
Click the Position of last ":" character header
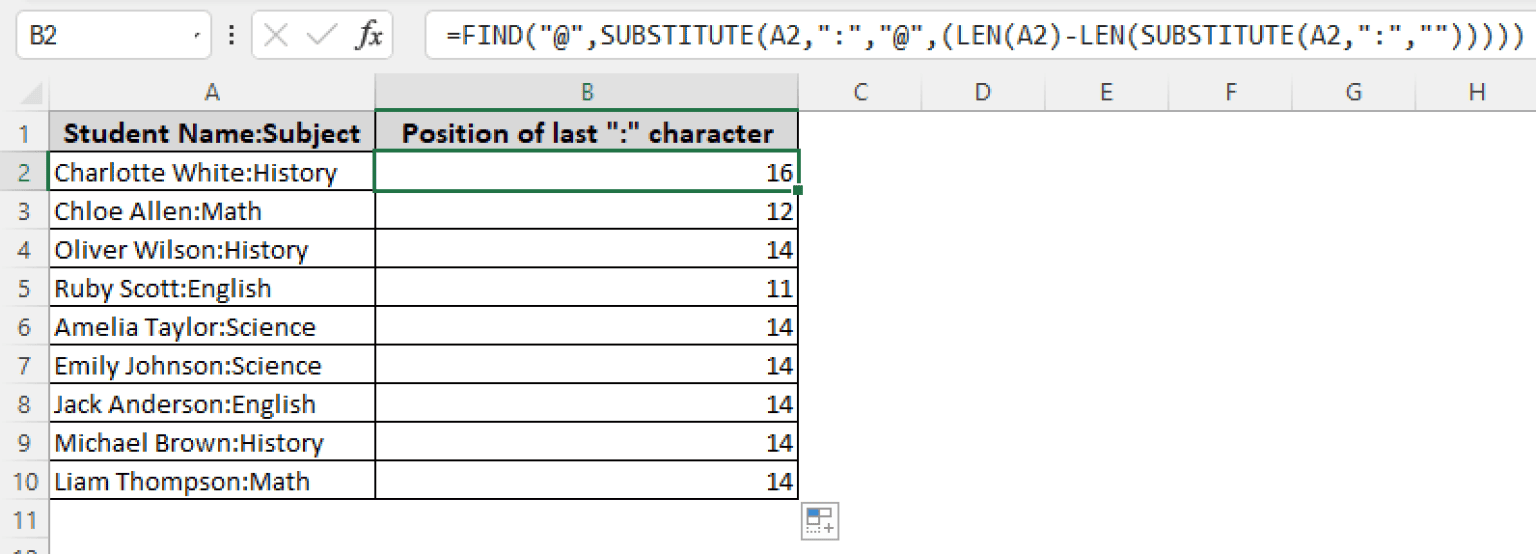587,133
